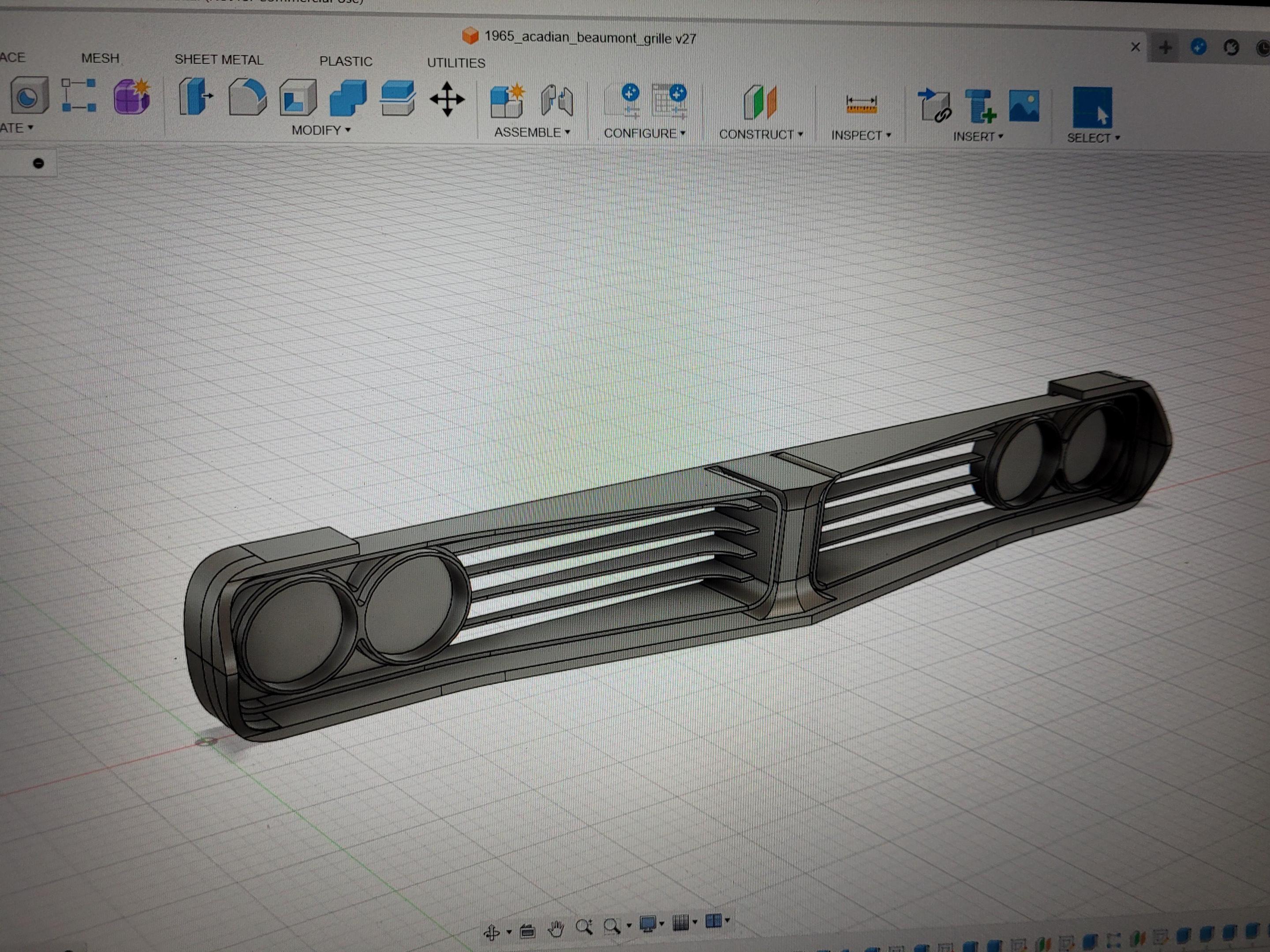Expand the CONSTRUCT dropdown menu
This screenshot has width=1270, height=952.
point(761,134)
